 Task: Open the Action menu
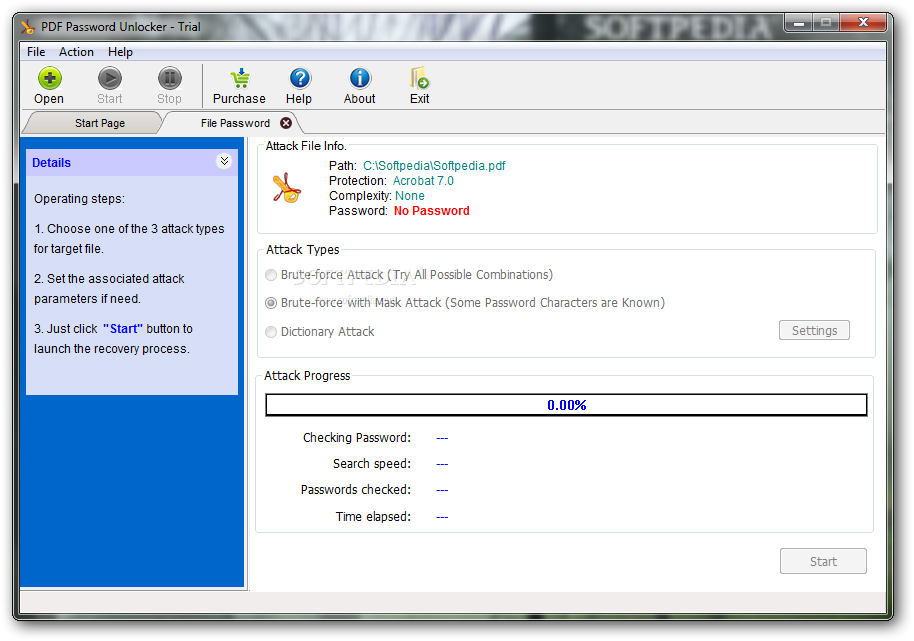tap(76, 52)
